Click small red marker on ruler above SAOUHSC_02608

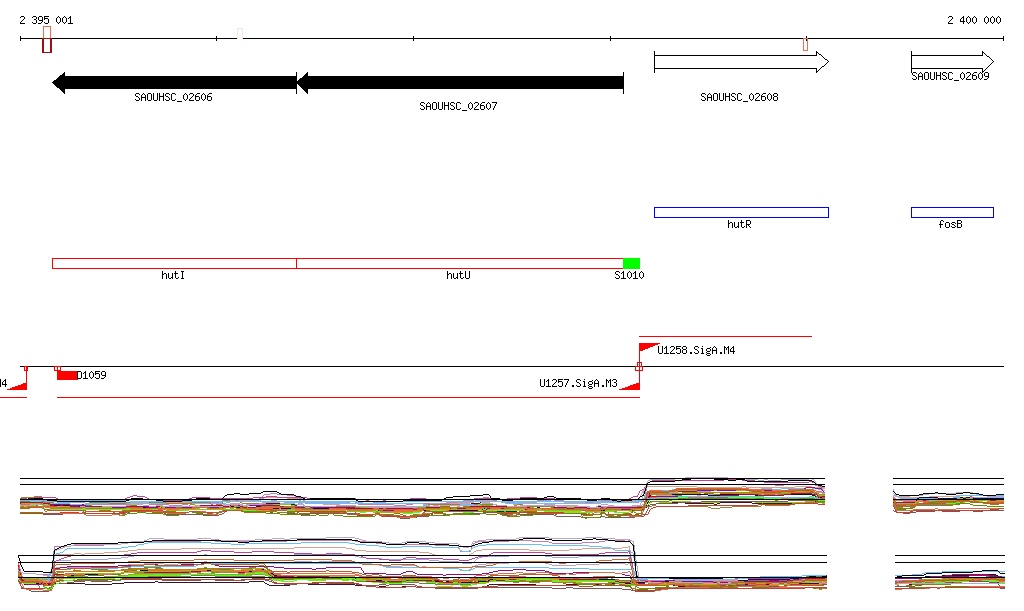click(x=805, y=44)
